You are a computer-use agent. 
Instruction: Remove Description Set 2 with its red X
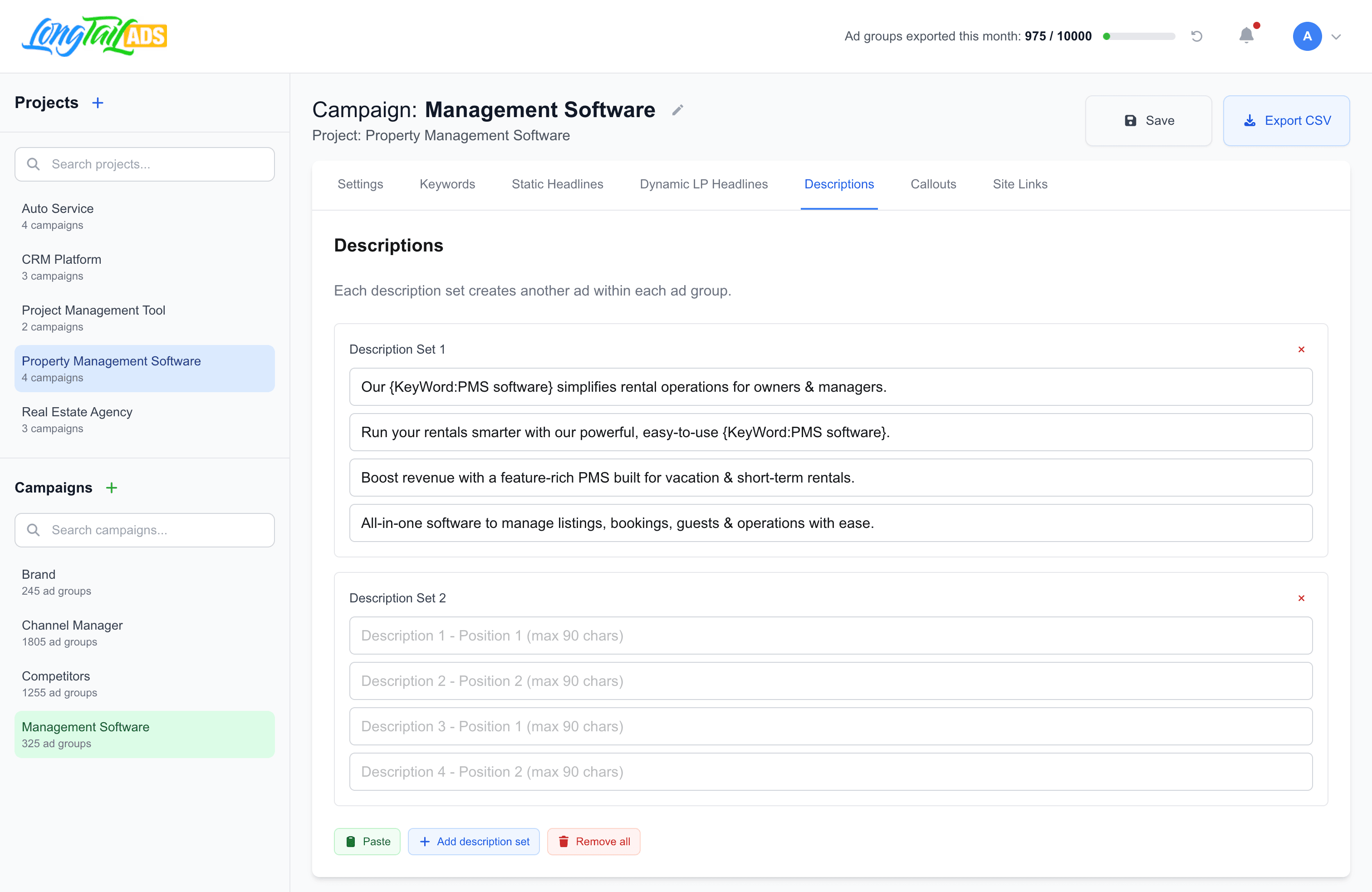click(x=1301, y=598)
